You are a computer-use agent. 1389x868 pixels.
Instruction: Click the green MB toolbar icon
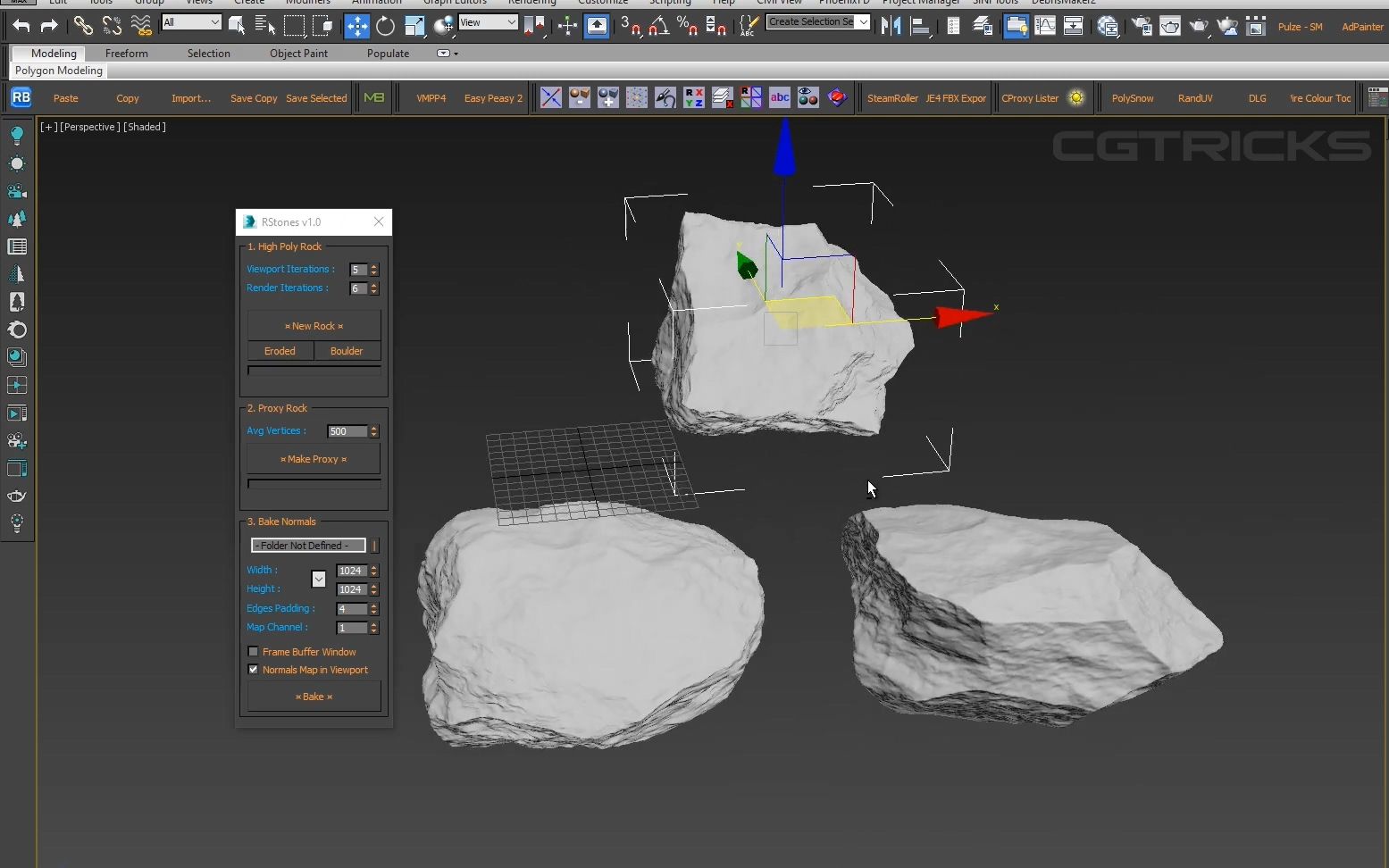[374, 98]
